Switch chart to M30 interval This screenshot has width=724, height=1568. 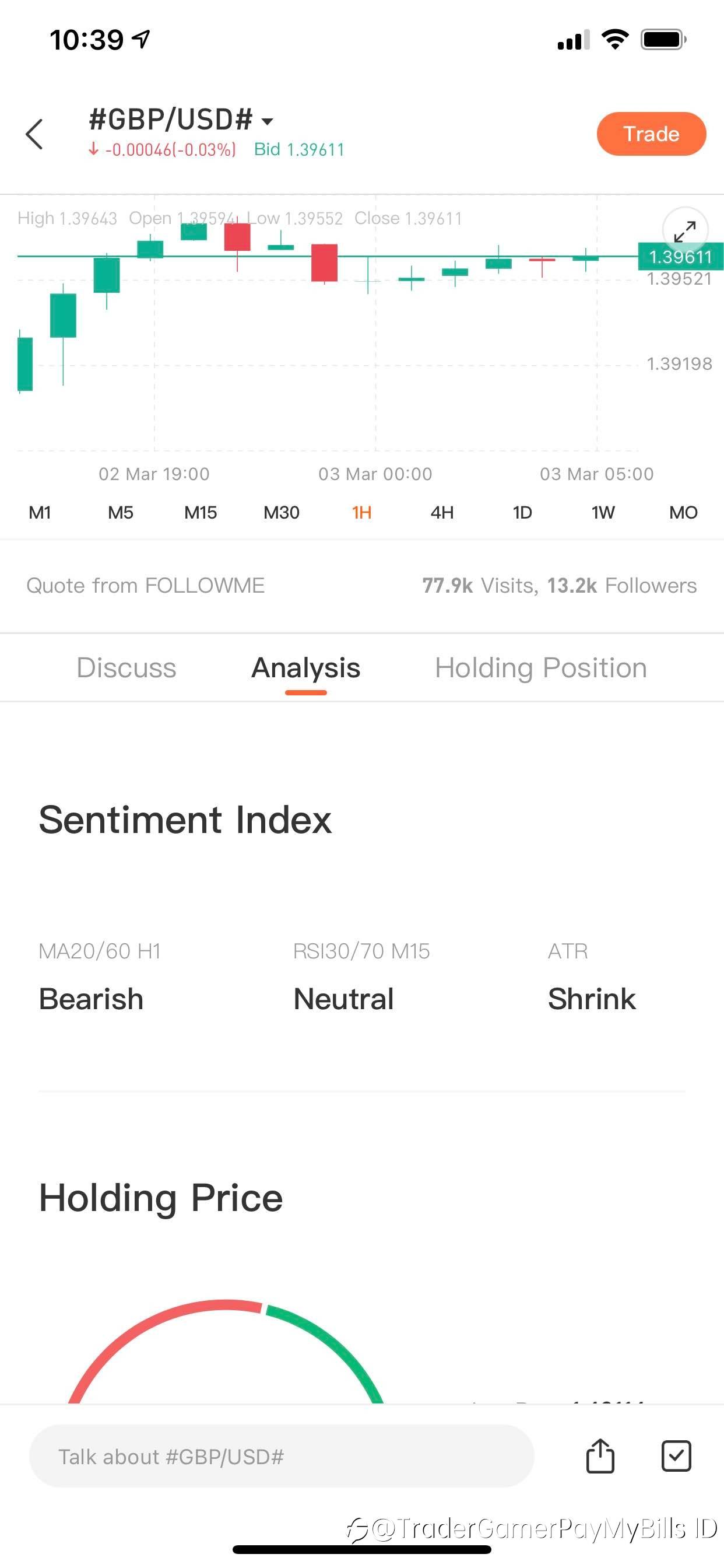tap(281, 513)
